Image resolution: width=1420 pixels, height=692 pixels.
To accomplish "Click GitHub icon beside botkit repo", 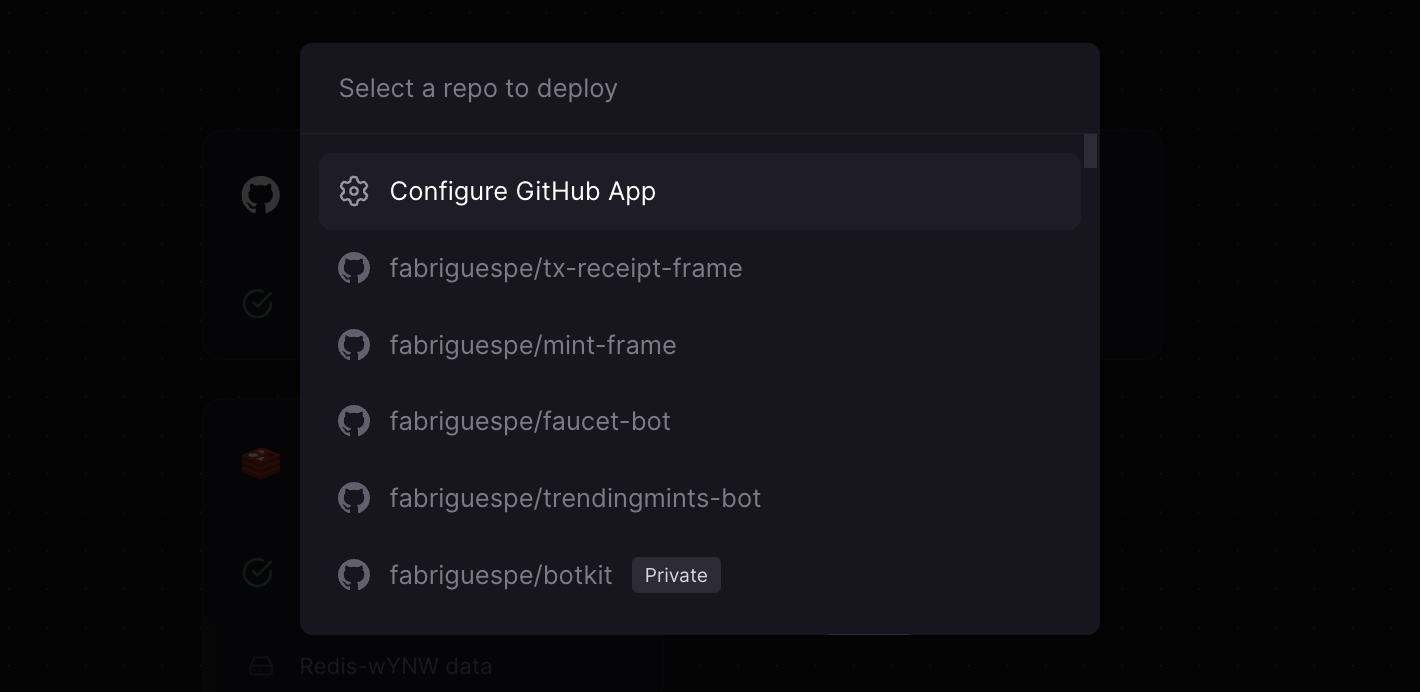I will click(354, 575).
